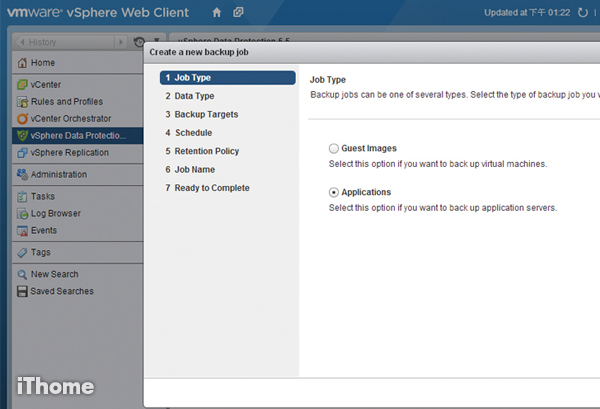
Task: Select the Applications radio button
Action: (x=334, y=192)
